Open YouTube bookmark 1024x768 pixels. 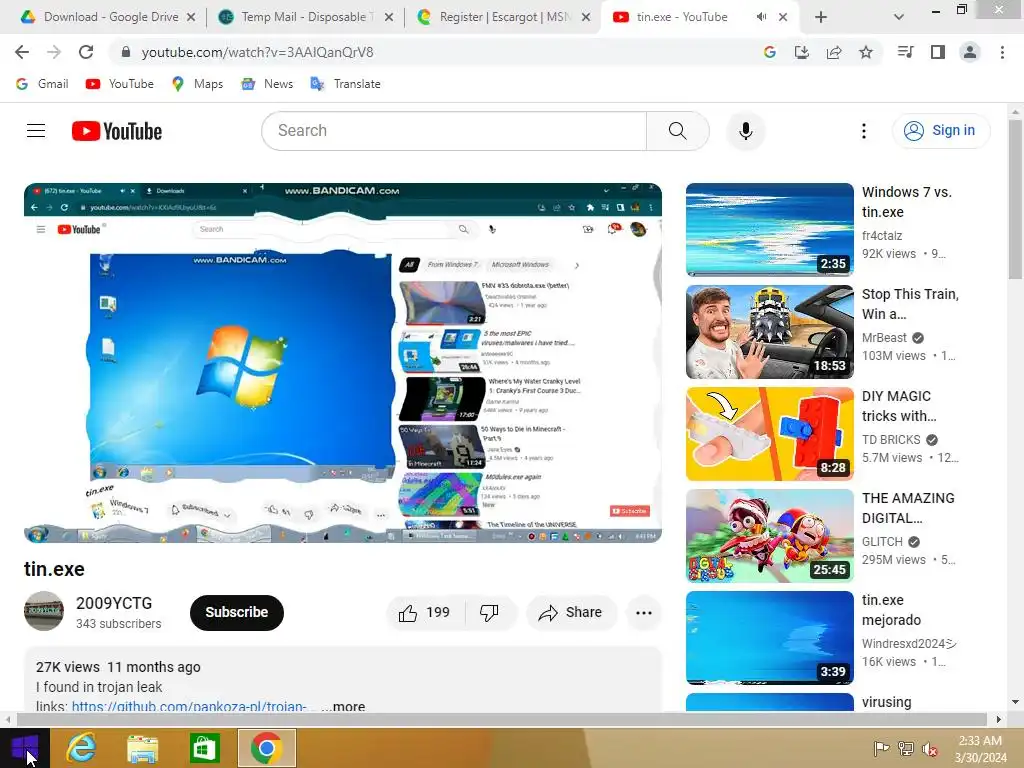coord(120,84)
